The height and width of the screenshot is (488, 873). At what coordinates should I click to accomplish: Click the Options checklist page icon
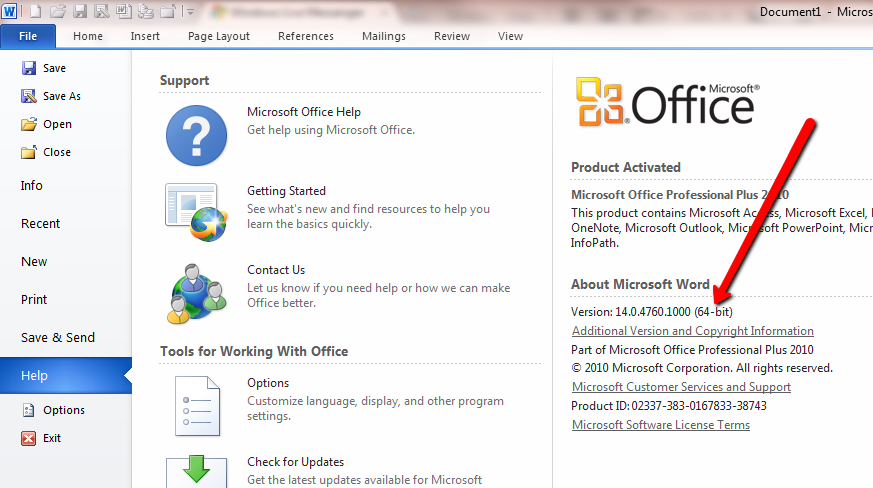(198, 406)
